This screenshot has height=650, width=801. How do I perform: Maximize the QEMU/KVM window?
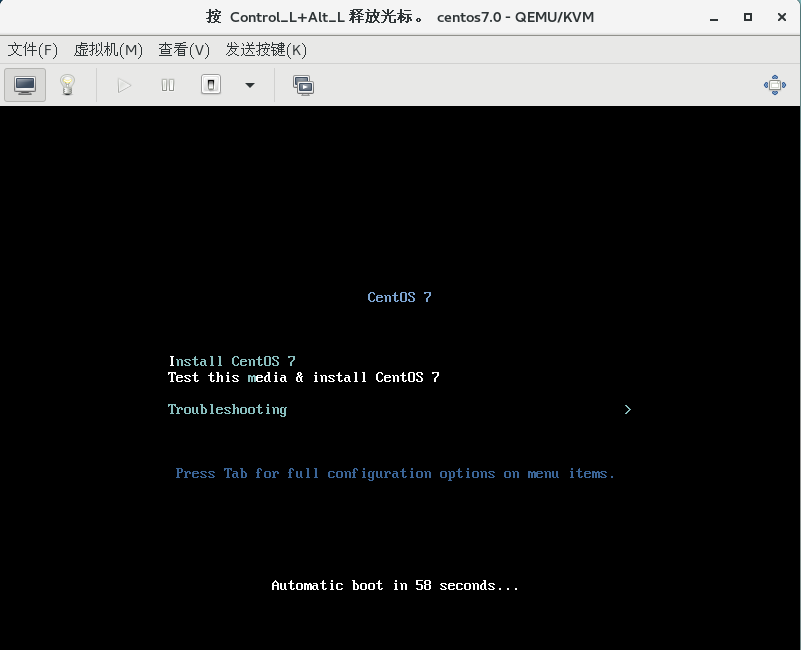[x=748, y=17]
